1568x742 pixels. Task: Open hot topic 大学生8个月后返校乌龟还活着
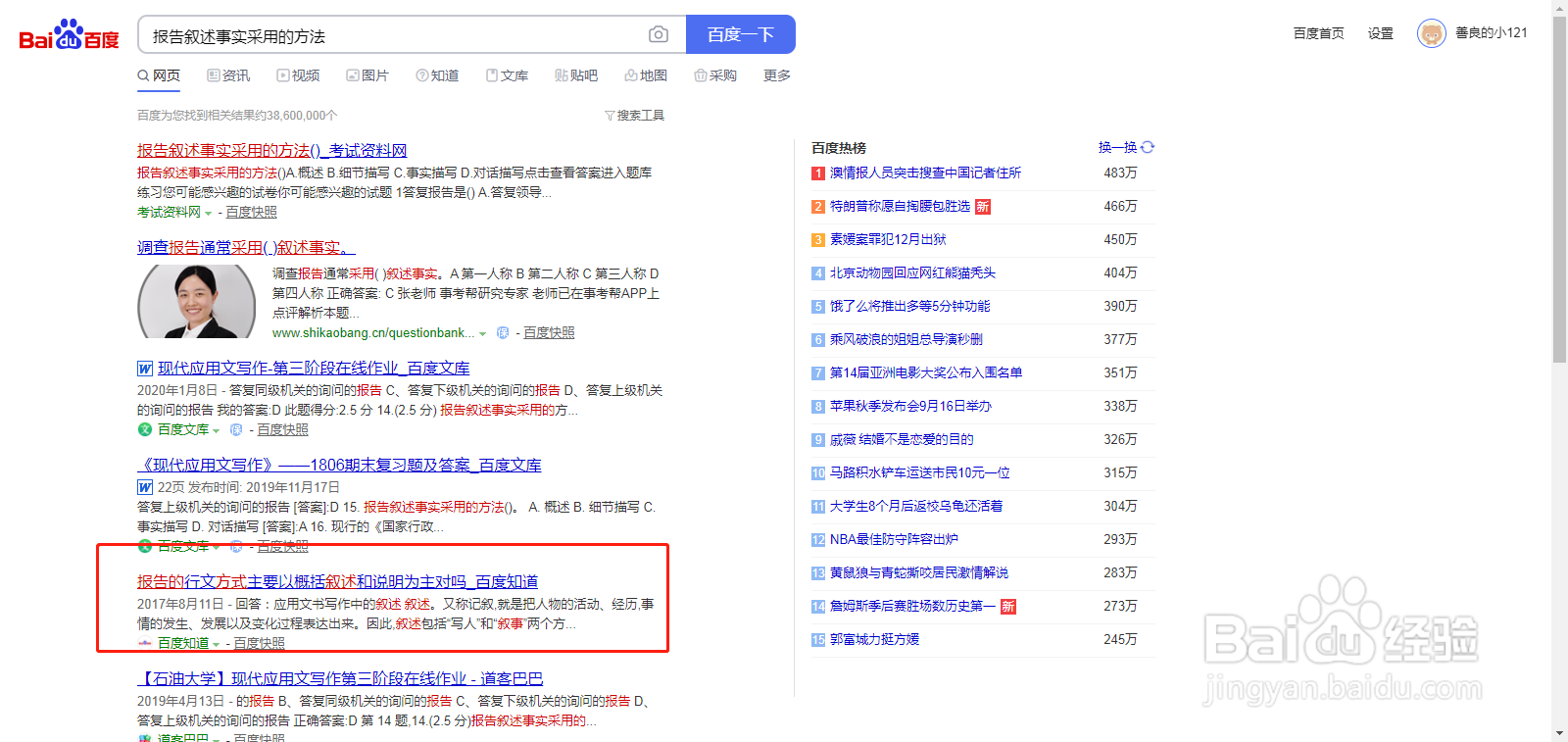tap(916, 506)
